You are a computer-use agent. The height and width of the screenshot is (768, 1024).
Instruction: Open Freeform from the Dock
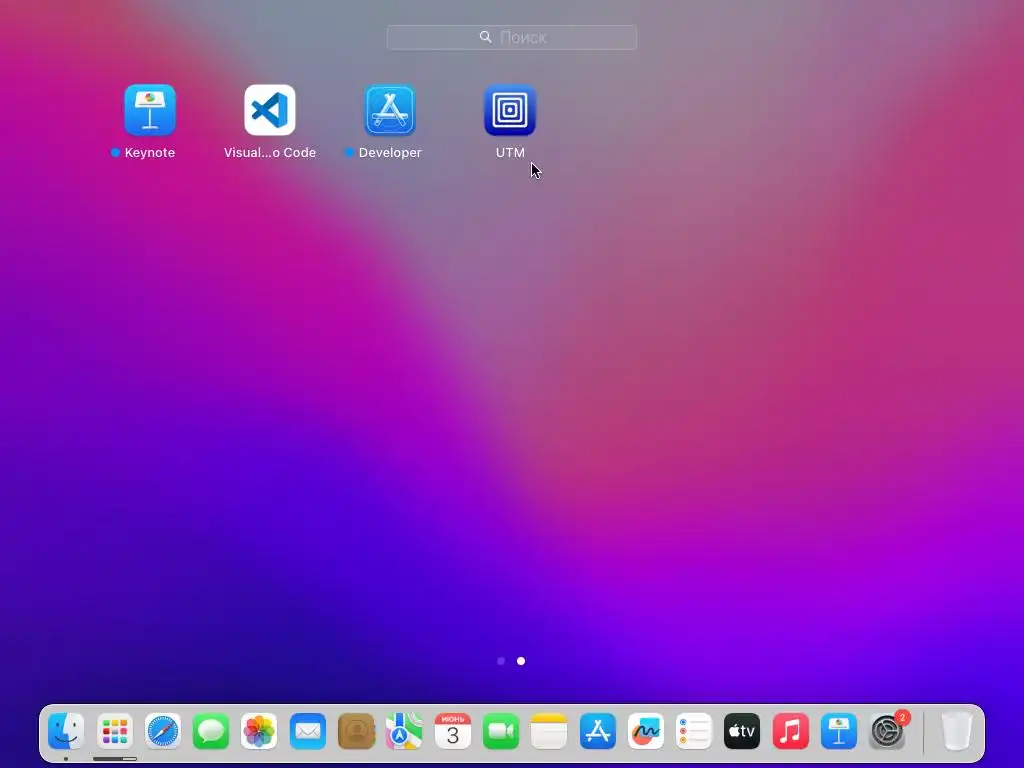pos(646,731)
